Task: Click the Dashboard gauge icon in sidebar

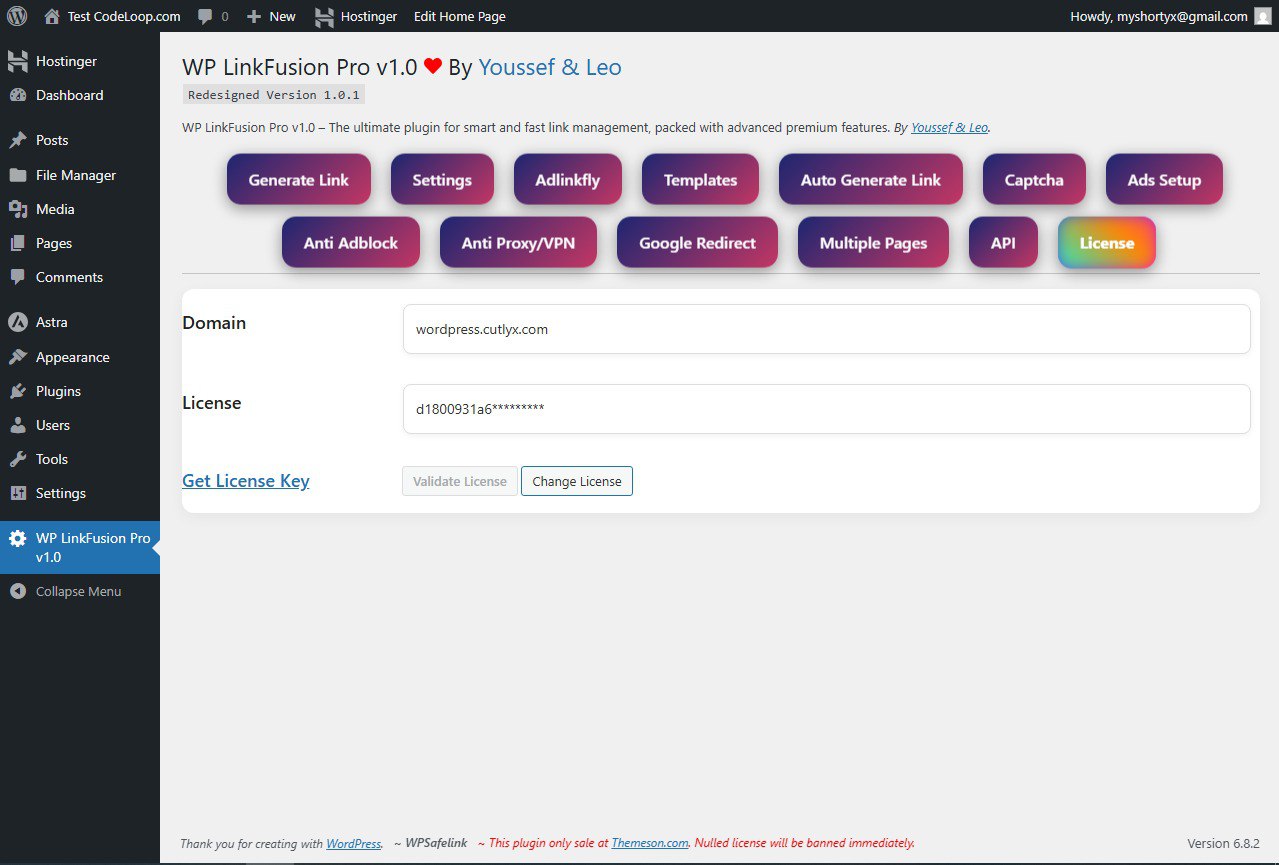Action: pos(17,95)
